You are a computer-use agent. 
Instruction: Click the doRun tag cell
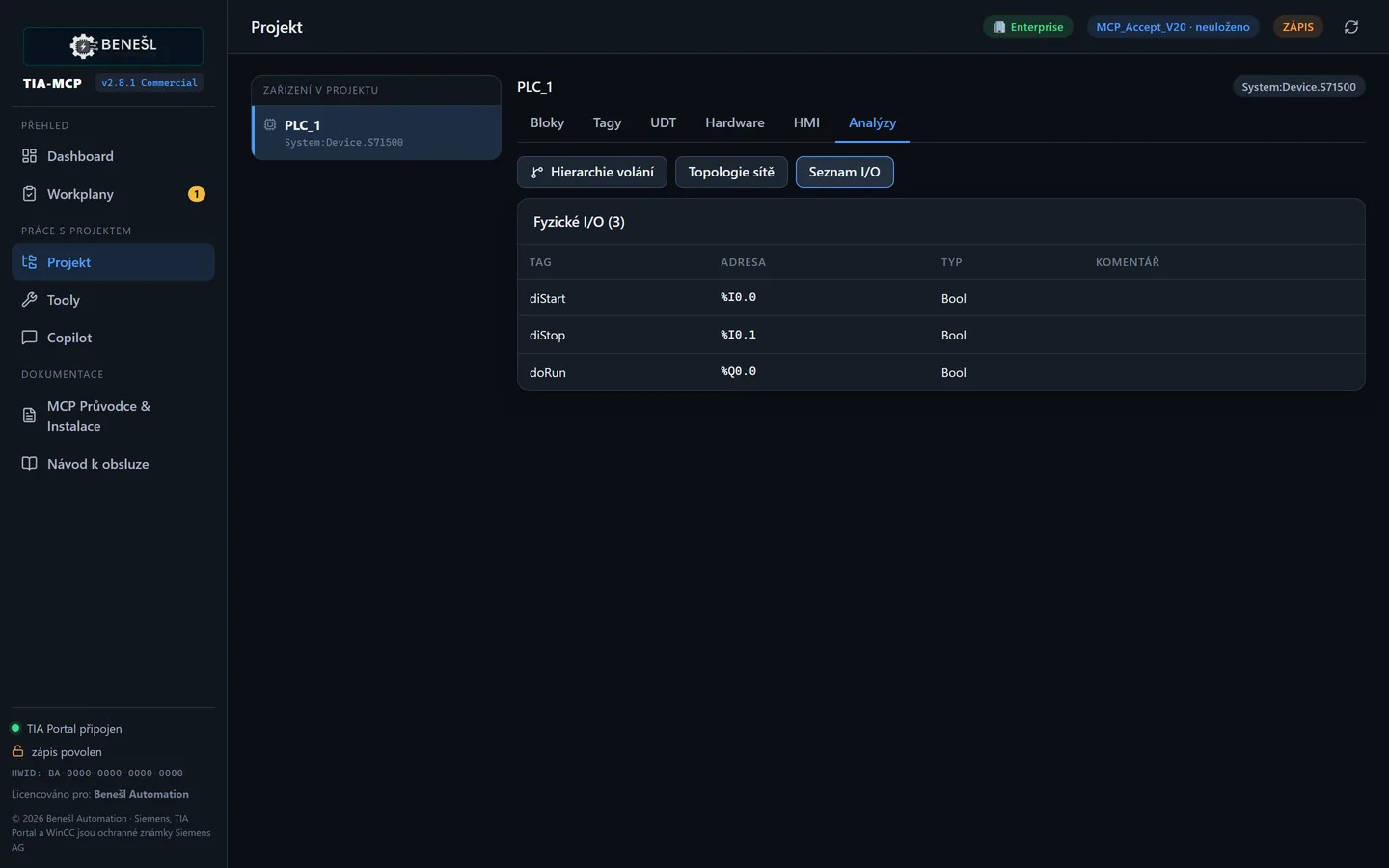click(x=548, y=372)
